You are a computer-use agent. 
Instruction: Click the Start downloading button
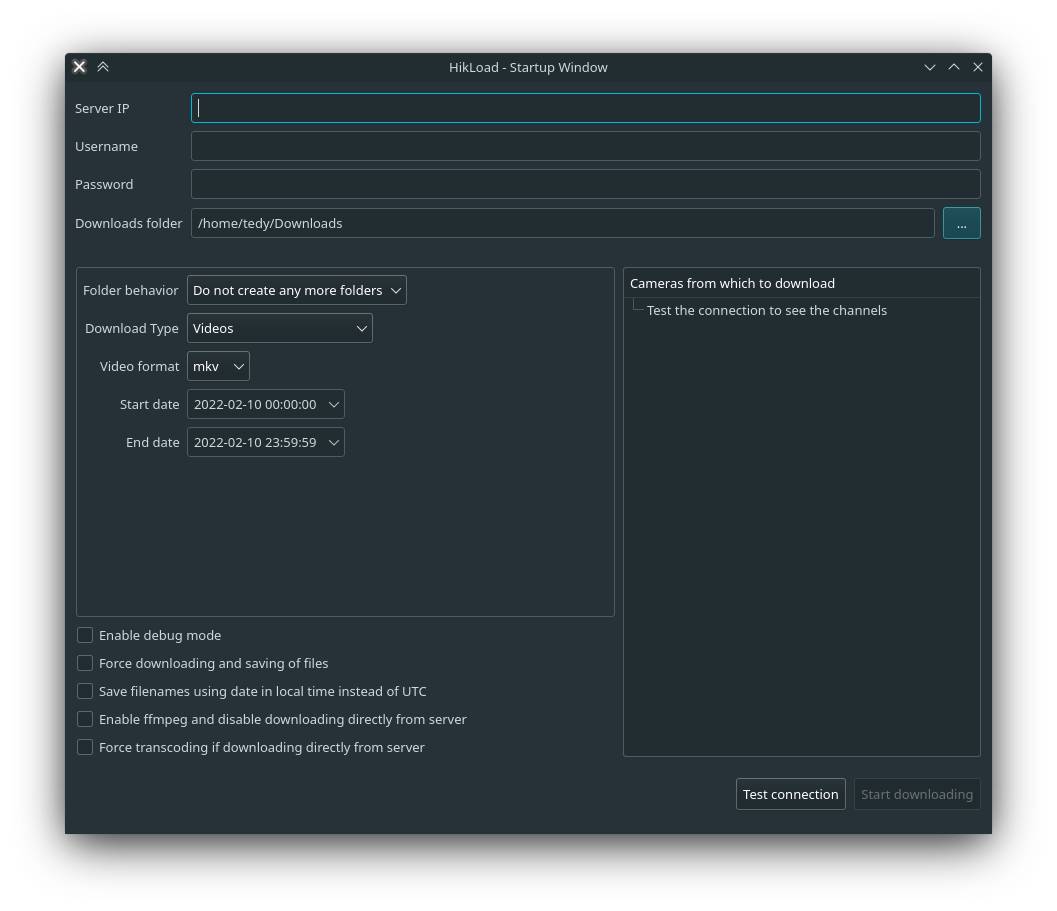click(917, 794)
